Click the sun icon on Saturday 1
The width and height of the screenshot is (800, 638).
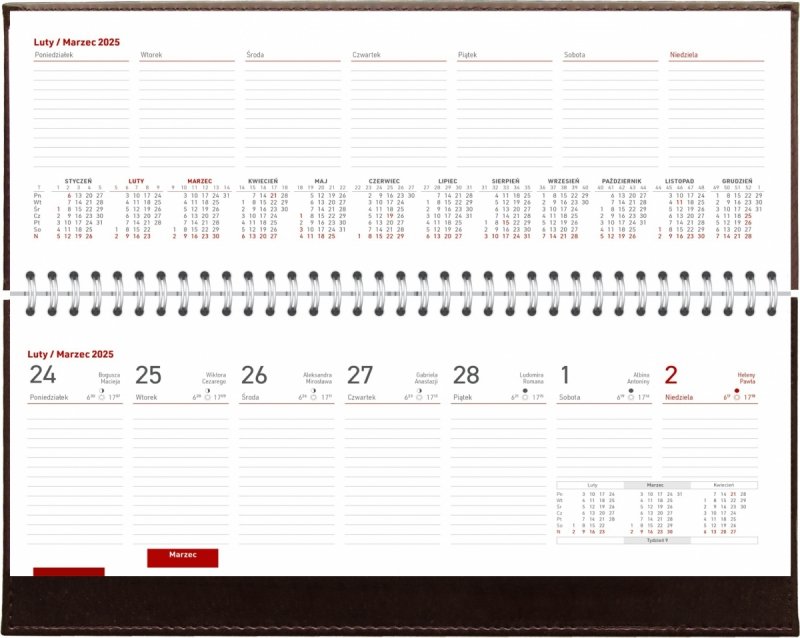click(630, 397)
